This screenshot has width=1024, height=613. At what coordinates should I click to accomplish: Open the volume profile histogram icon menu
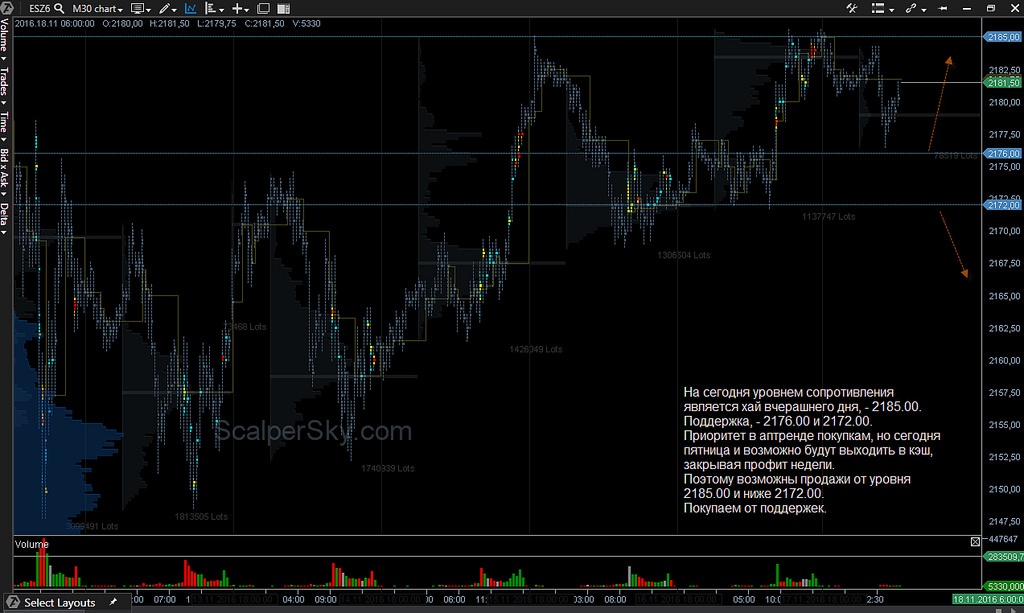click(213, 9)
